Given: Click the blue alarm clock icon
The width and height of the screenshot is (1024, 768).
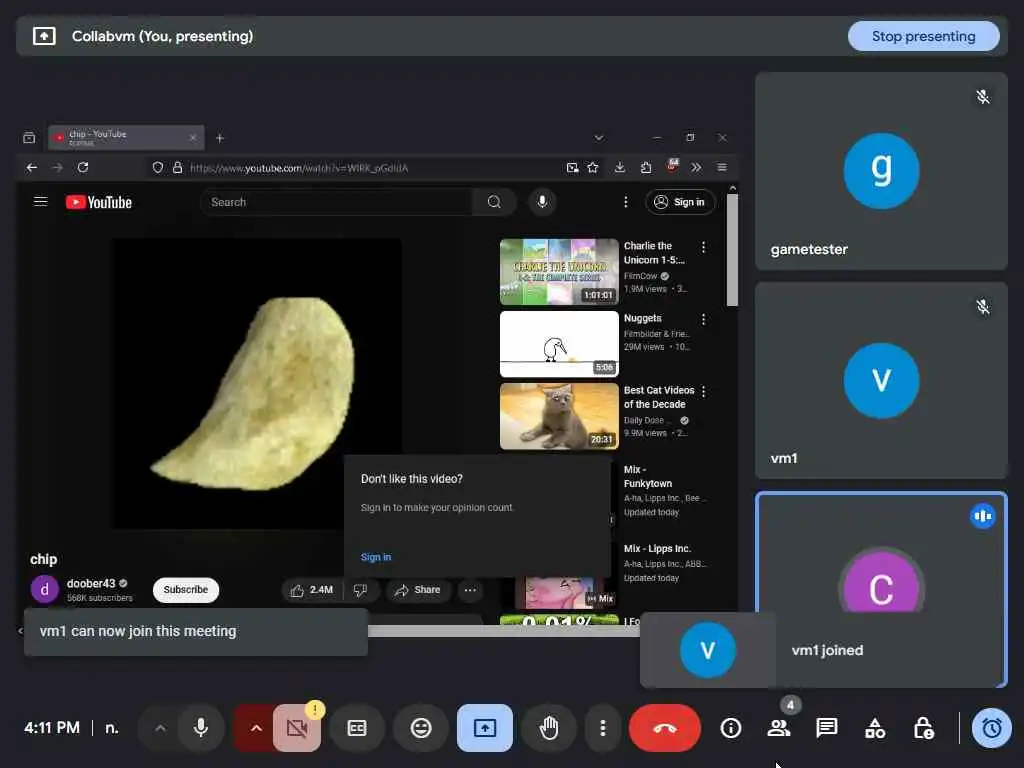Looking at the screenshot, I should (x=992, y=728).
